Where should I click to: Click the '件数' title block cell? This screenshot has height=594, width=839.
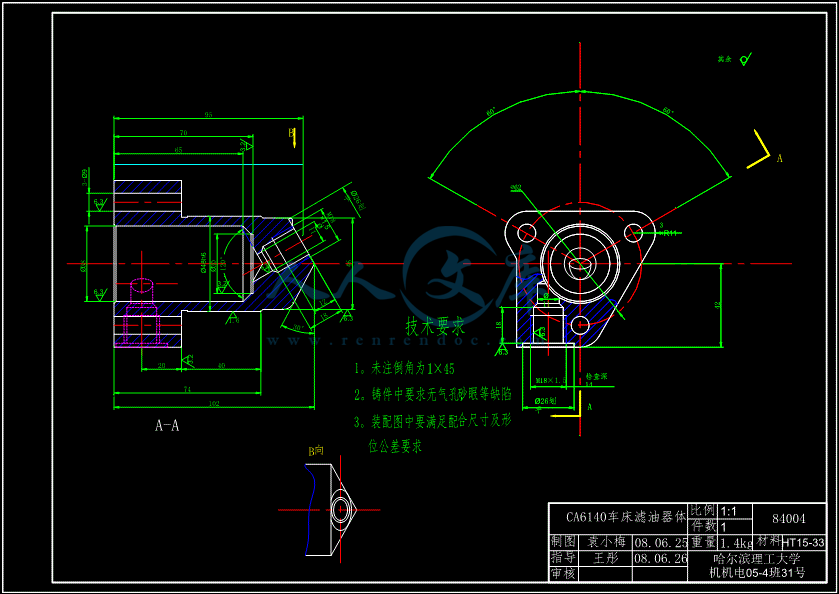click(703, 526)
